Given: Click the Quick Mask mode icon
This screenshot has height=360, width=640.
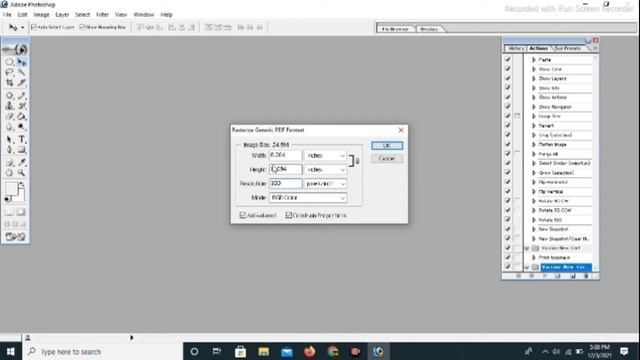Looking at the screenshot, I should point(21,212).
